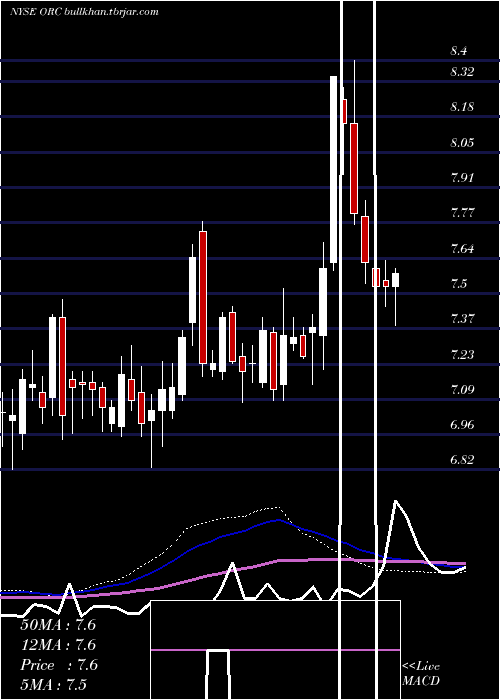Click the 6.96 price axis label
The height and width of the screenshot is (700, 500).
pos(462,425)
